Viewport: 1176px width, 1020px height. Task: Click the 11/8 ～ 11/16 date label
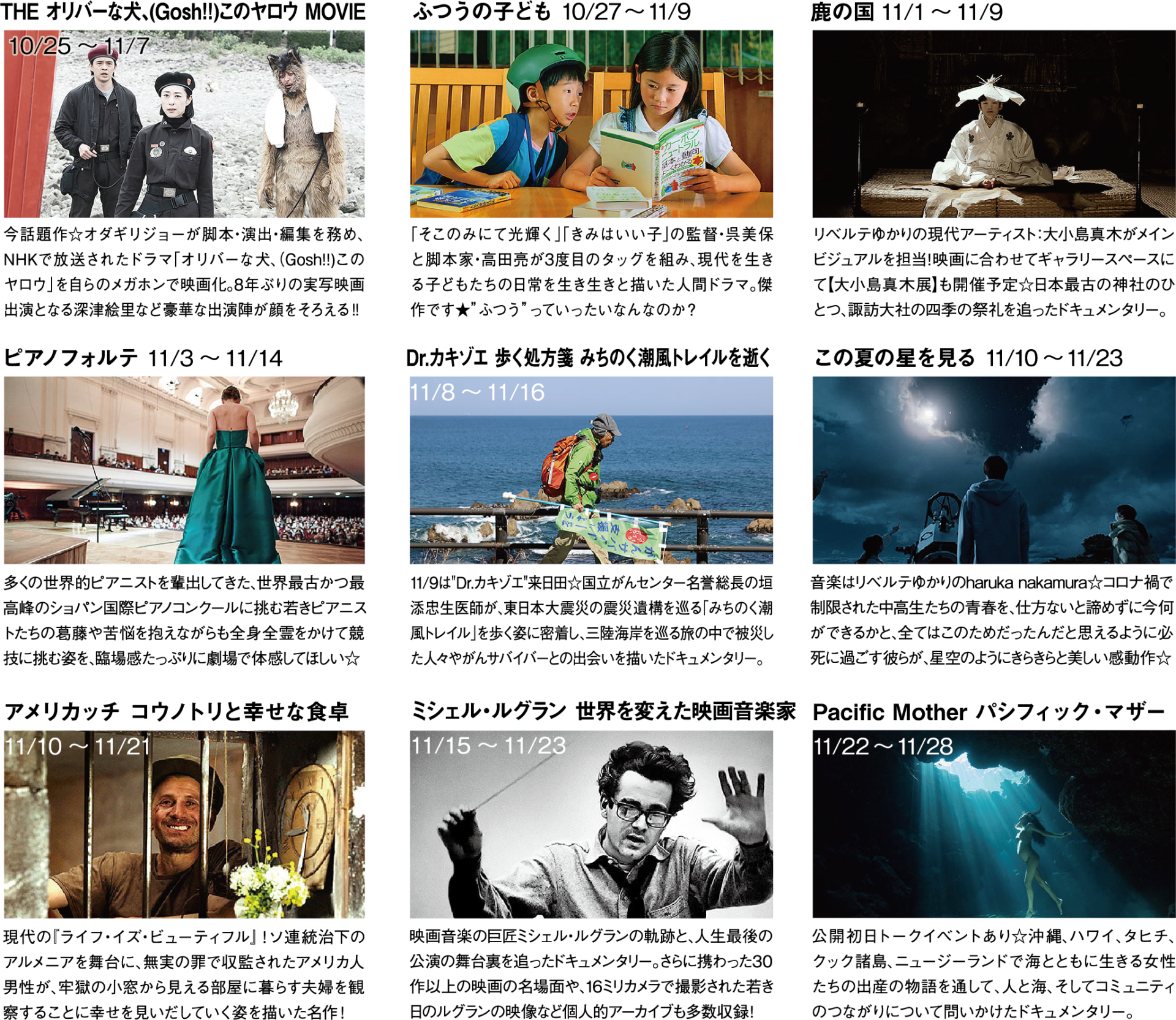click(477, 392)
